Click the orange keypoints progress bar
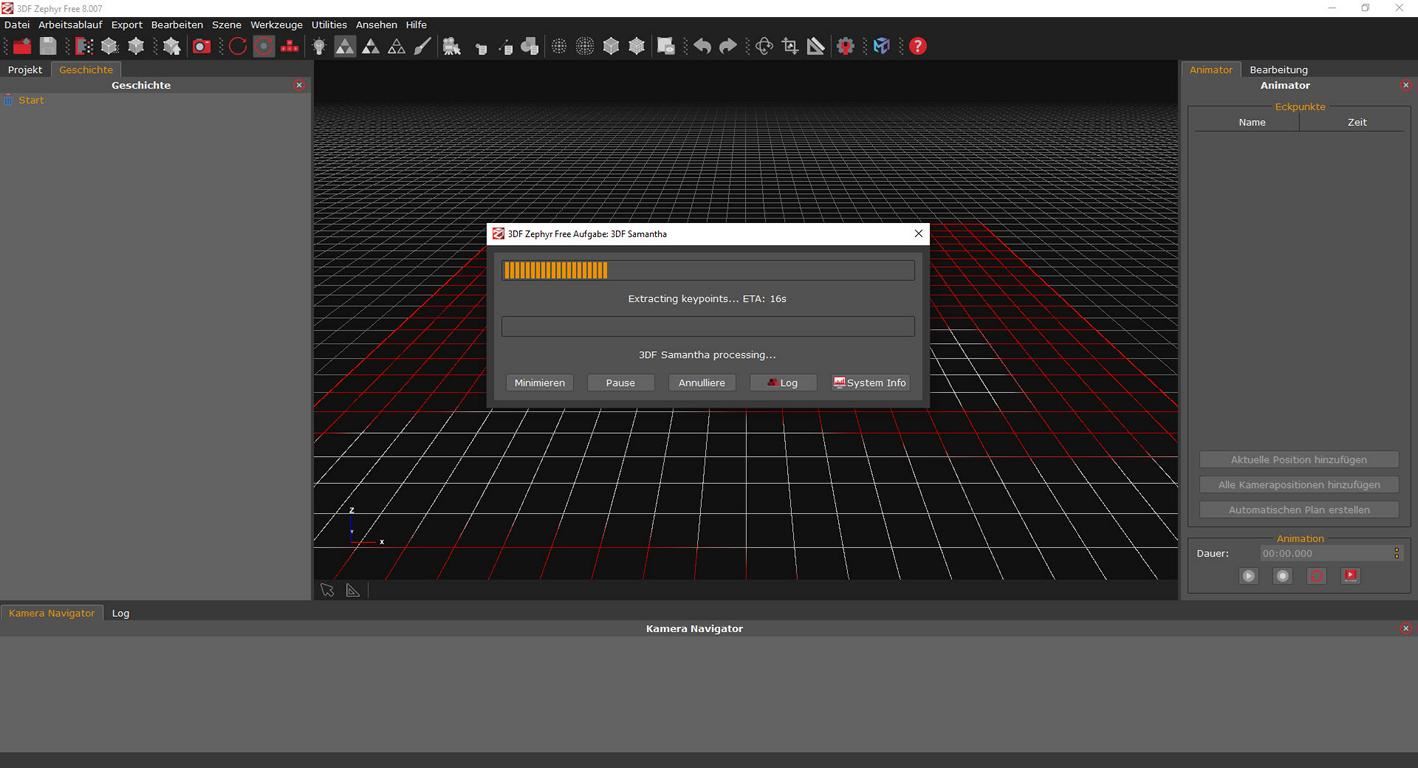The image size is (1418, 768). 708,270
